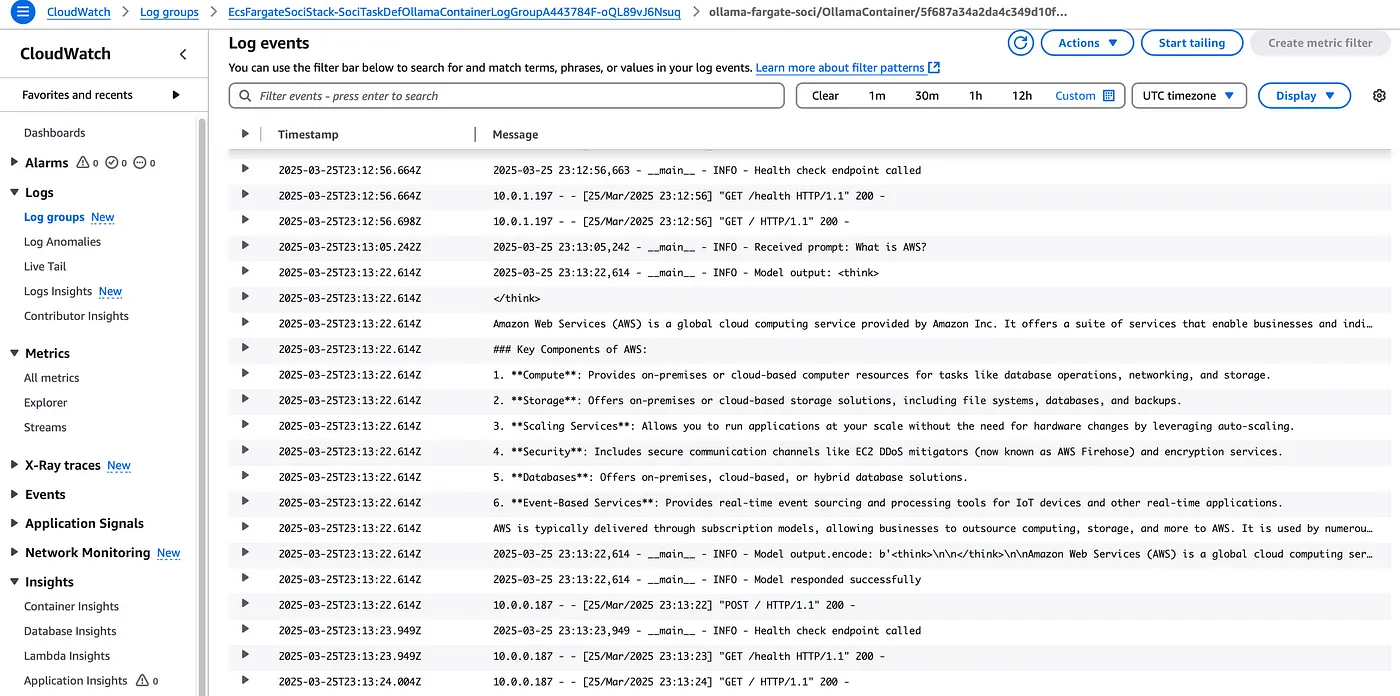Open Log Anomalies in the sidebar

tap(62, 242)
